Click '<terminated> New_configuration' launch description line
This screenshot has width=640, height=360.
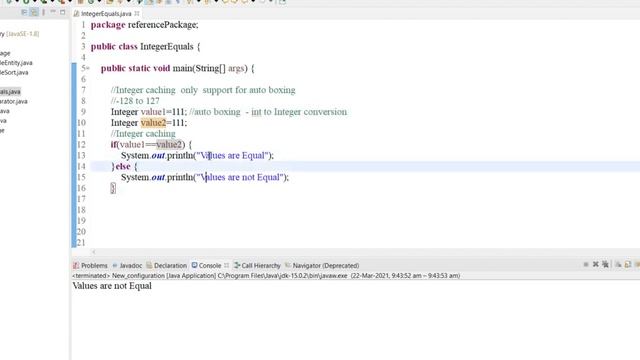266,276
